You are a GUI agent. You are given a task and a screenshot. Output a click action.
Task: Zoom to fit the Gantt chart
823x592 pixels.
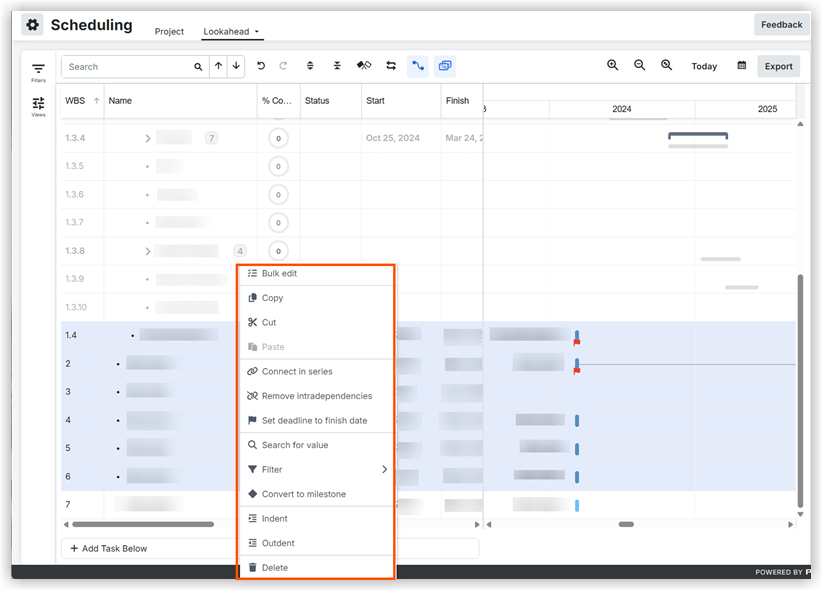[x=667, y=65]
